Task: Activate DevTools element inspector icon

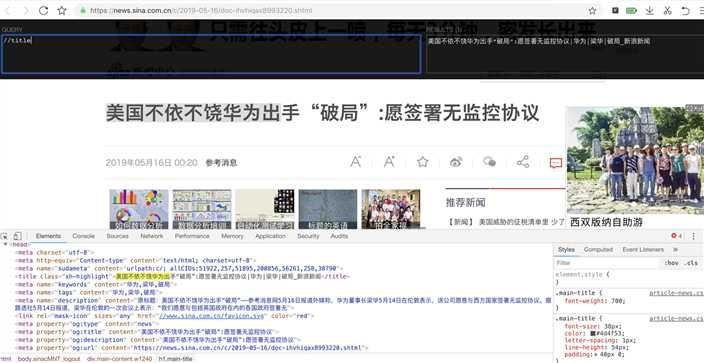Action: click(4, 236)
